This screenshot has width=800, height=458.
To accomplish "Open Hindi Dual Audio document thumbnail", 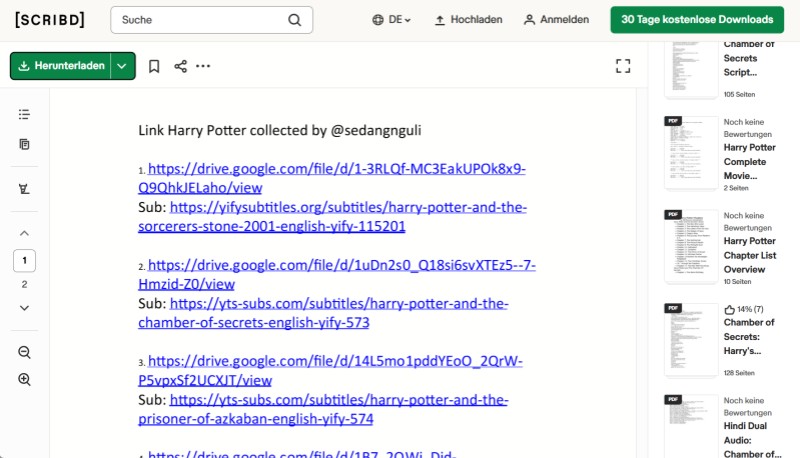I will (691, 426).
